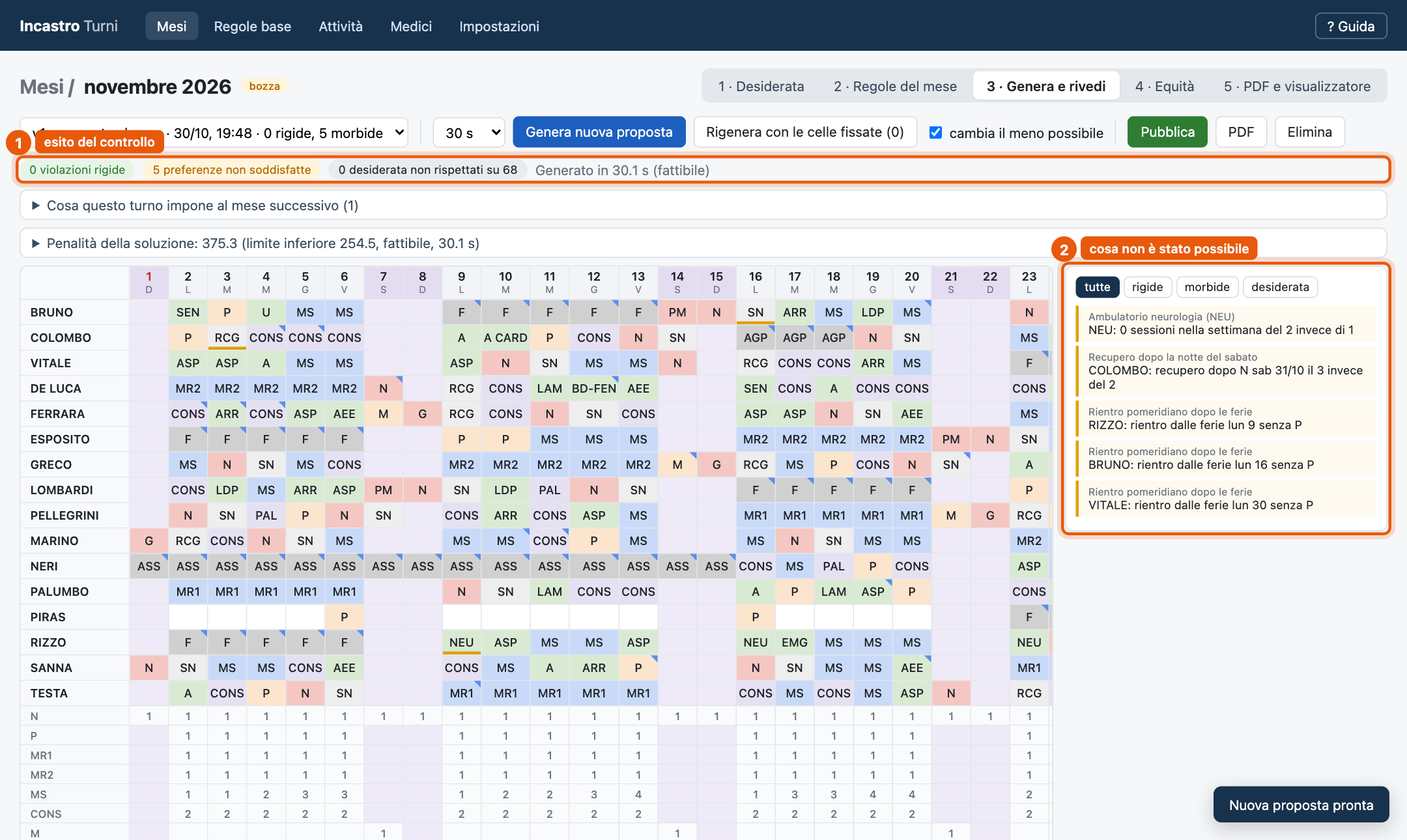Screen dimensions: 1407x840
Task: Switch to step 1 · Desiderata
Action: click(761, 86)
